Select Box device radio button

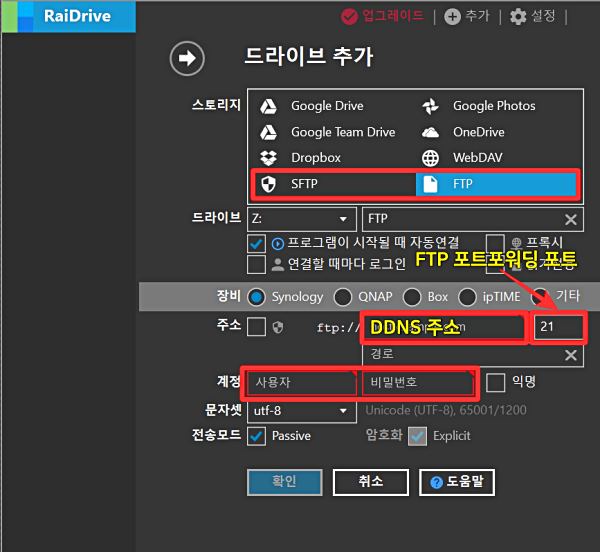pyautogui.click(x=412, y=297)
